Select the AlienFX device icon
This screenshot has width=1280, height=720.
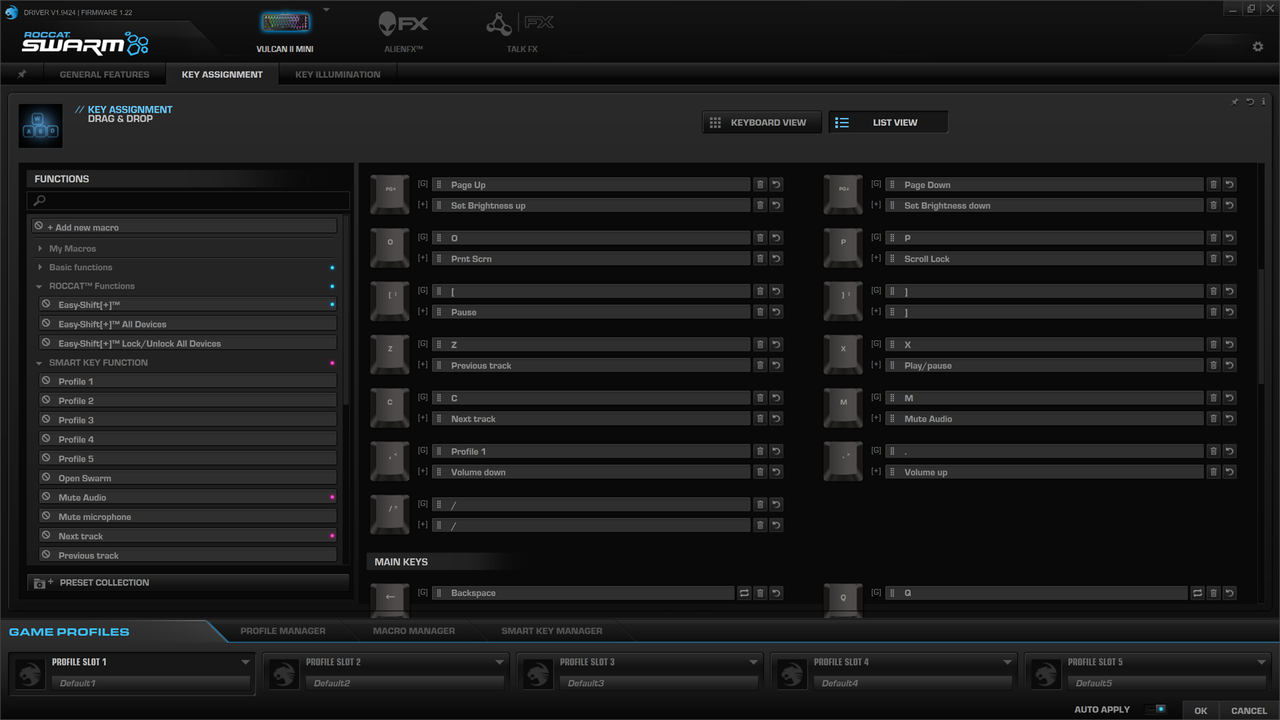[x=403, y=24]
